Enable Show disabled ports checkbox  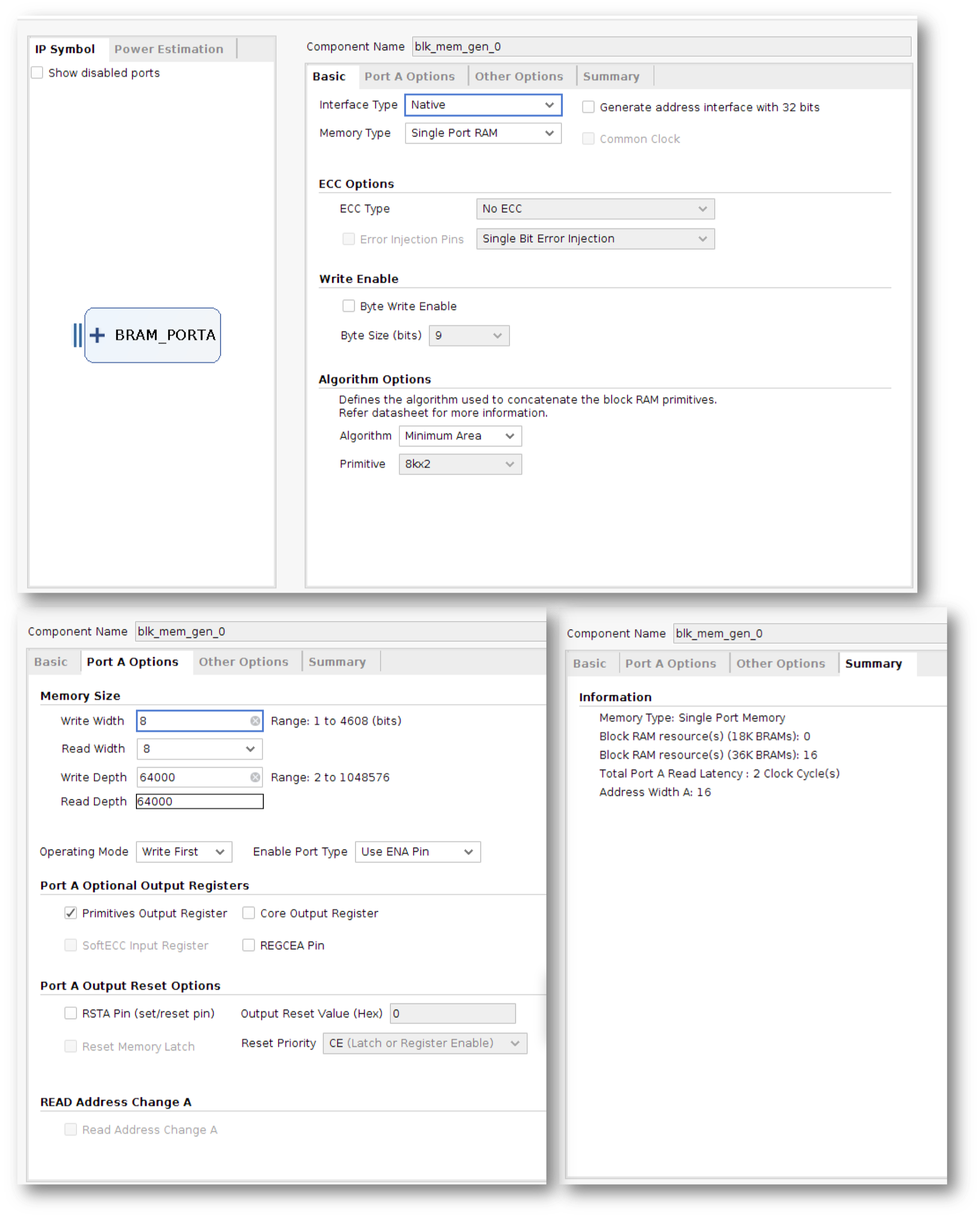click(37, 73)
